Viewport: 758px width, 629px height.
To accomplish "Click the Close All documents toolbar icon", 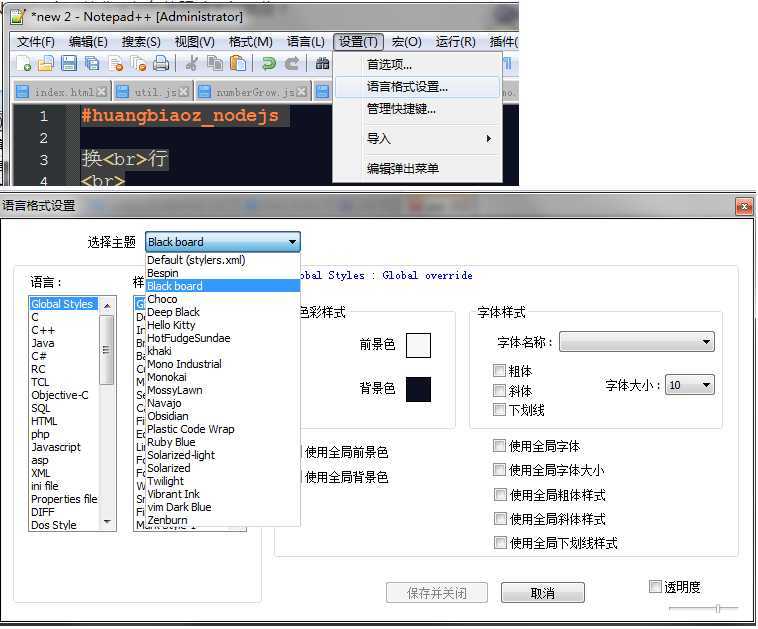I will [138, 63].
